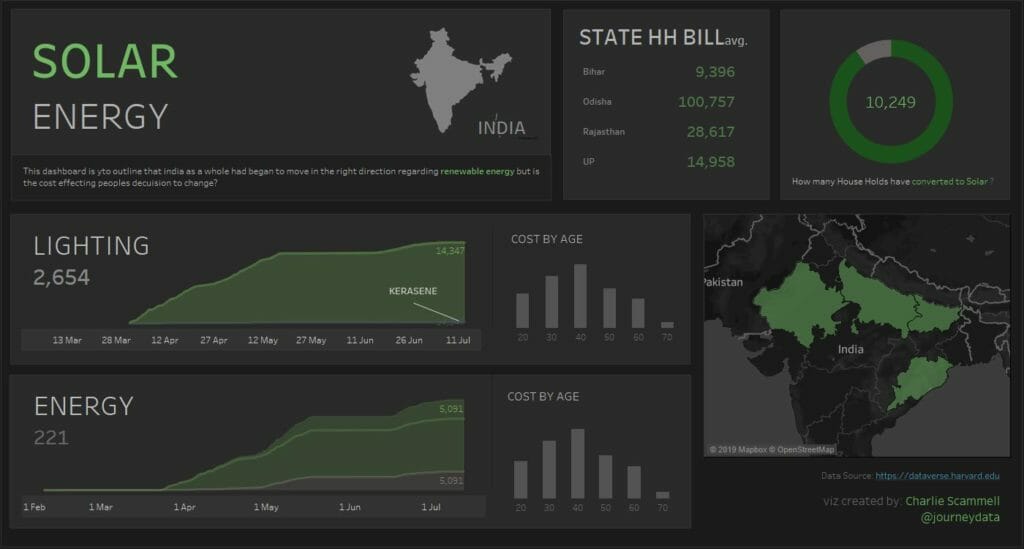Click the green SOLAR title text

coord(105,62)
